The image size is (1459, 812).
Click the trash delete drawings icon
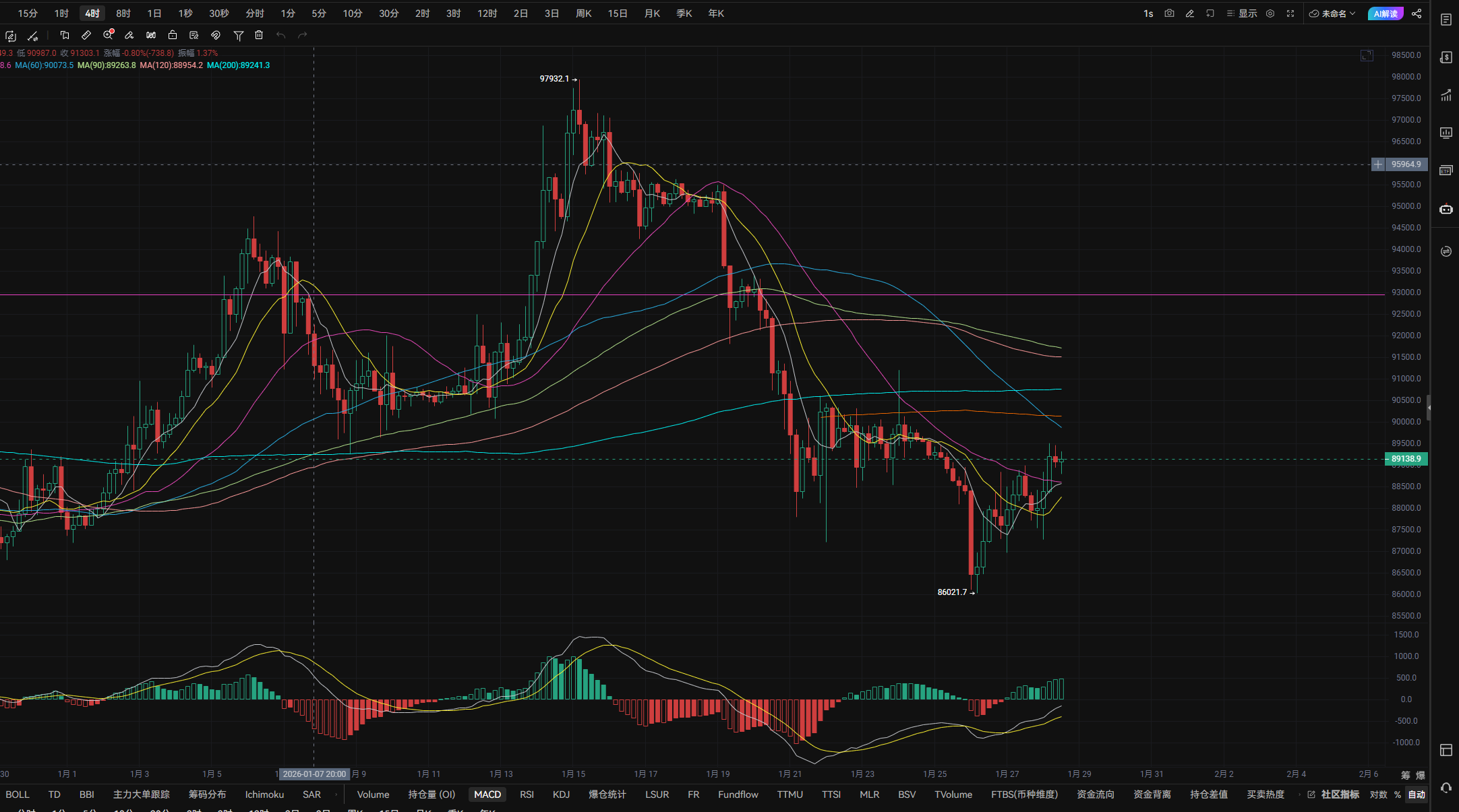click(x=259, y=35)
